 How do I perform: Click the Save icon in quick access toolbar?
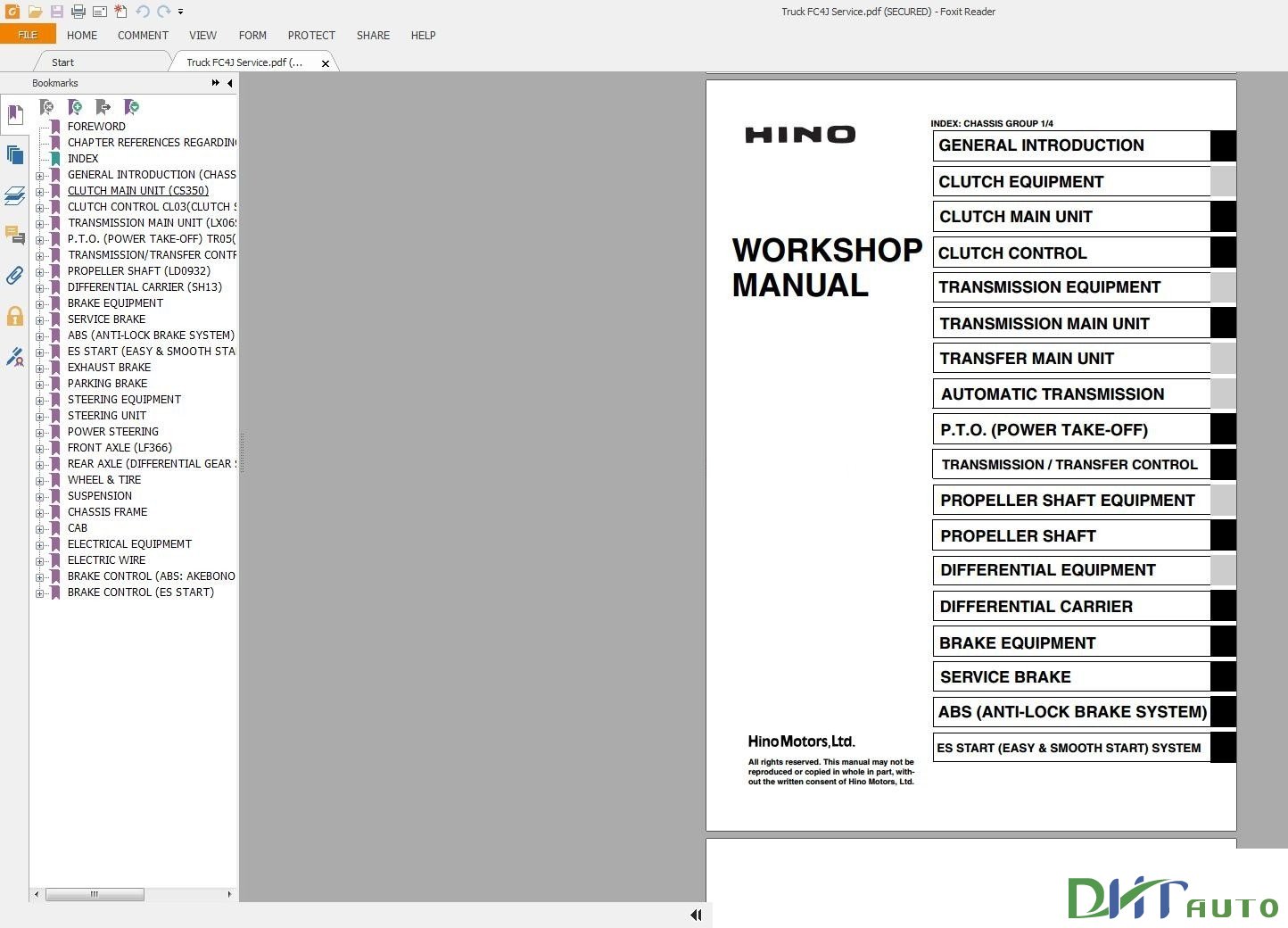tap(56, 12)
